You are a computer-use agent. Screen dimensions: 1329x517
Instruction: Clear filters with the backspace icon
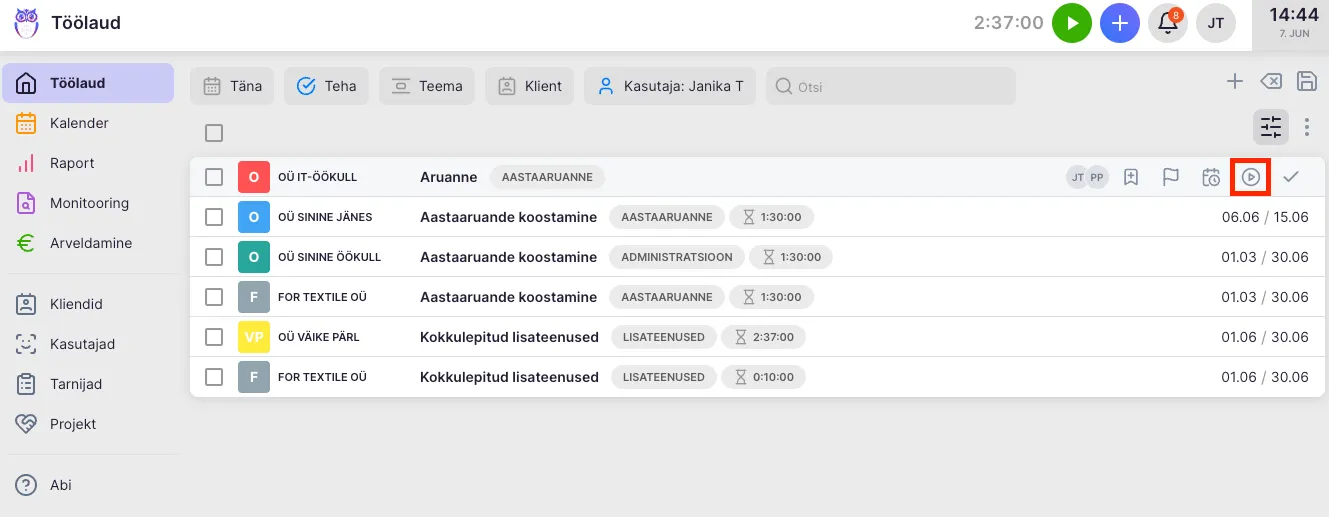click(x=1270, y=82)
